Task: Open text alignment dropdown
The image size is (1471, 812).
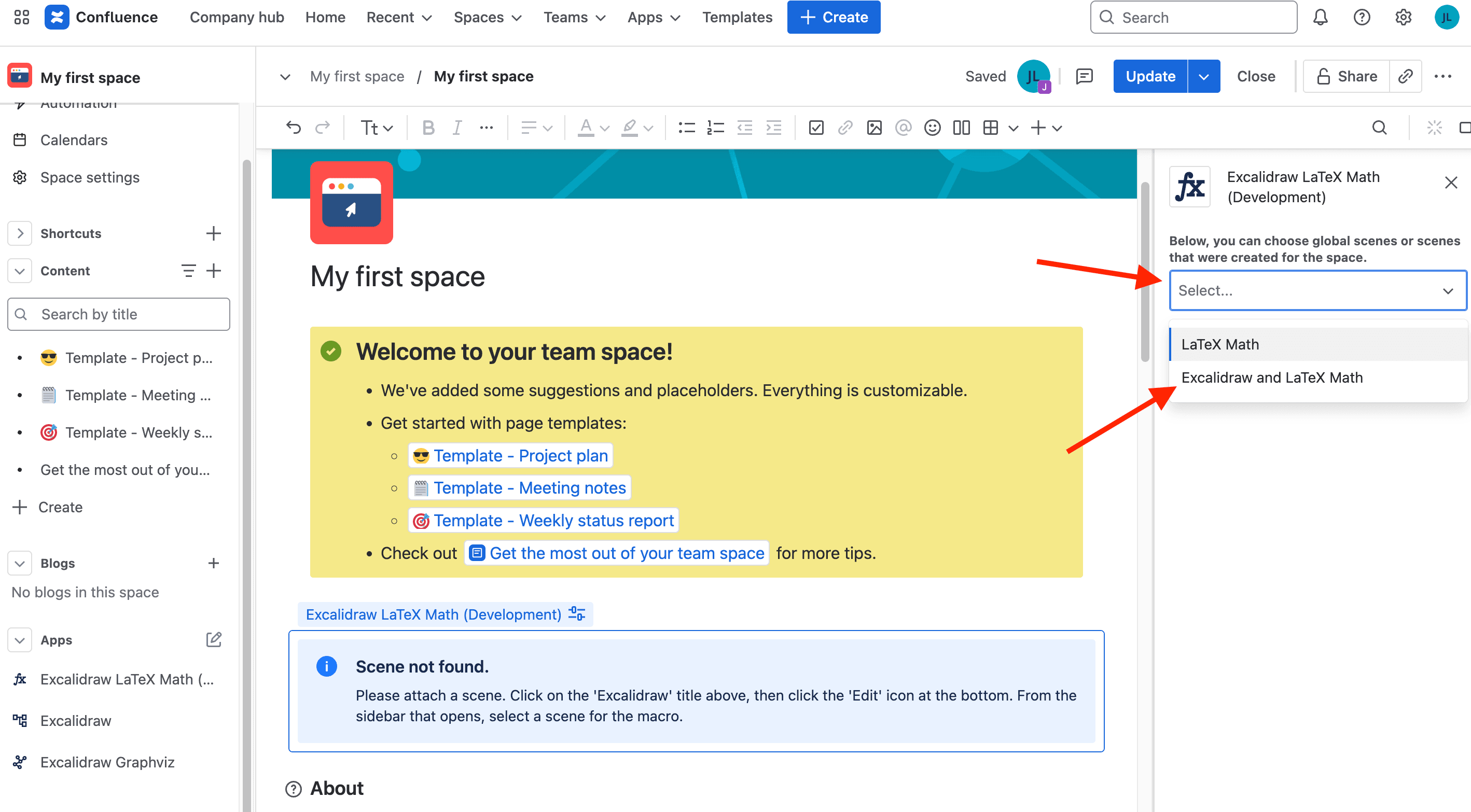Action: click(x=536, y=128)
